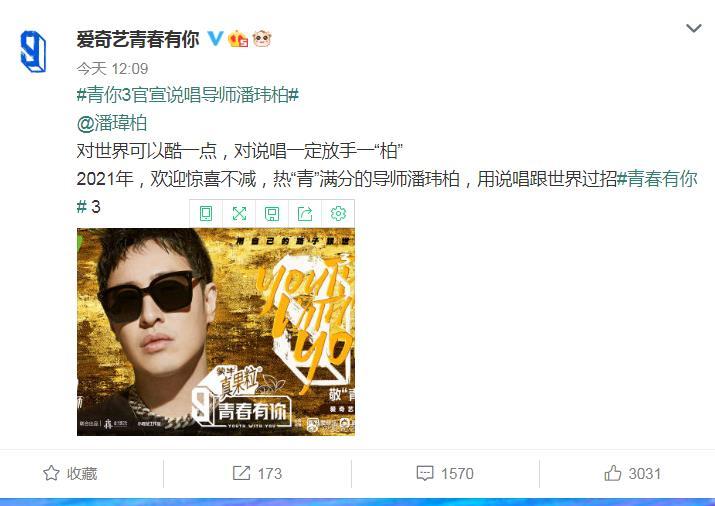Like the post with thumbs-up 3031
This screenshot has width=715, height=506.
[x=632, y=474]
